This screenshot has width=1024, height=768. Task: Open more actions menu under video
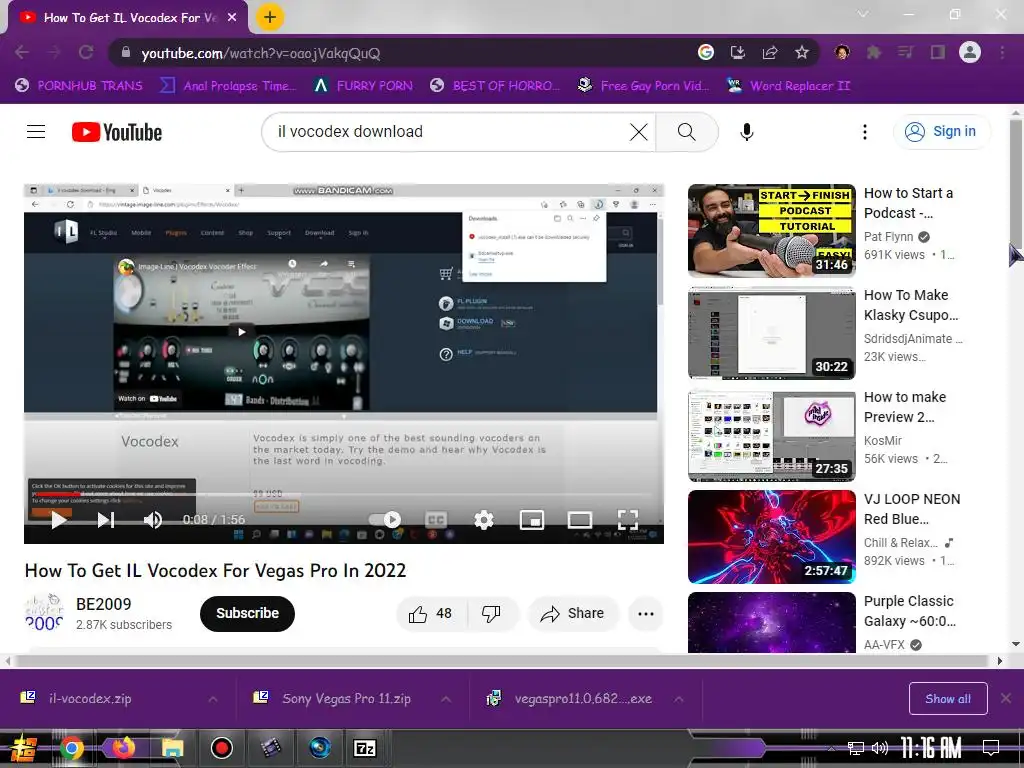point(646,613)
